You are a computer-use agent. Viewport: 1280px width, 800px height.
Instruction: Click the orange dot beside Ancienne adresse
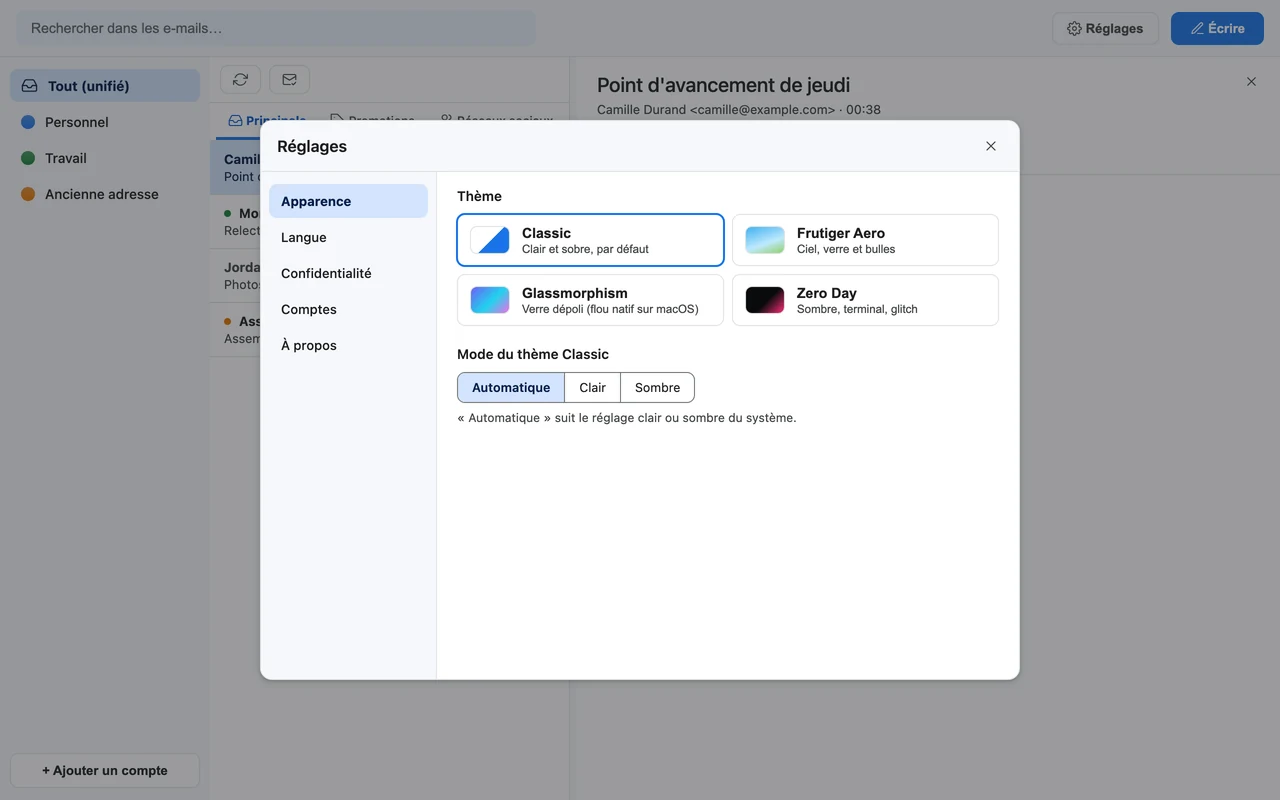(x=28, y=194)
